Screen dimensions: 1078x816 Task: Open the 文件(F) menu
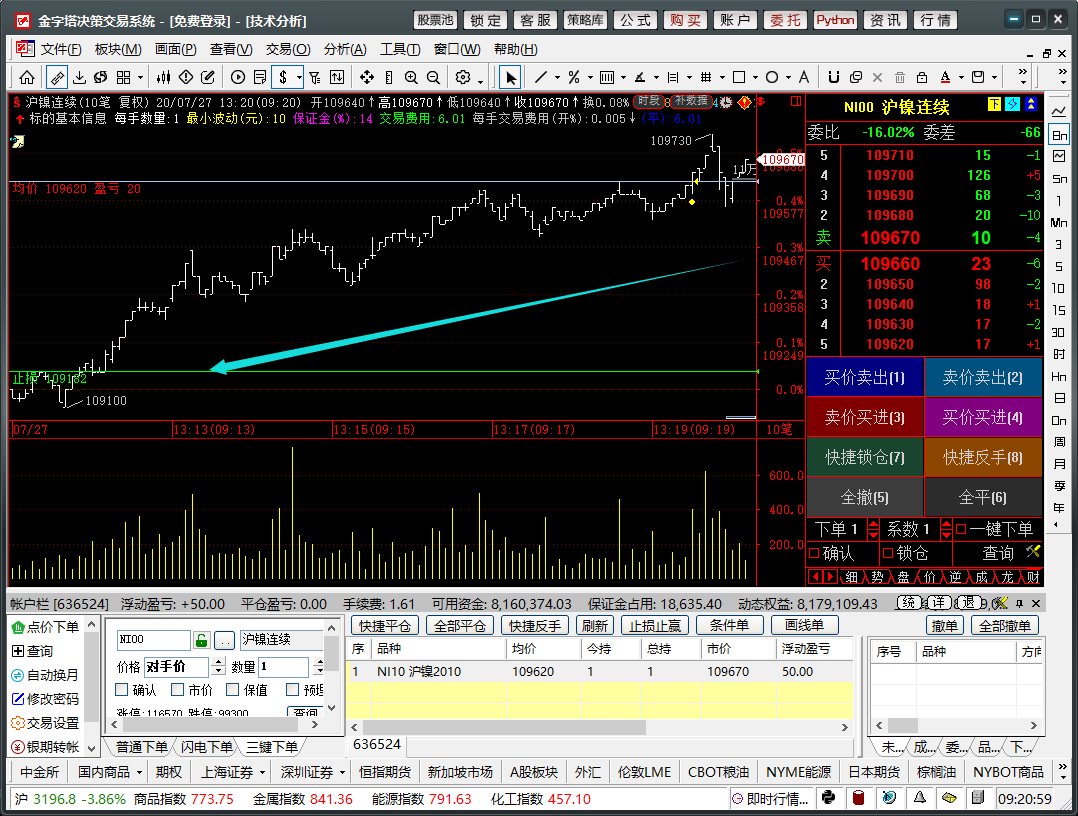[x=60, y=49]
